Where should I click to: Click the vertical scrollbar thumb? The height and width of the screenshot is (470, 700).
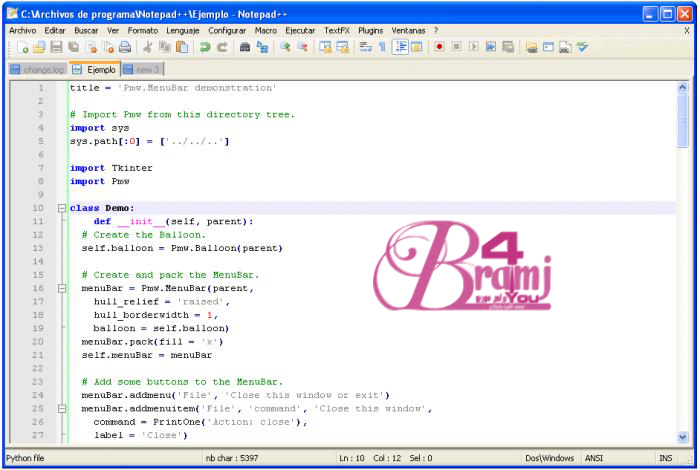[x=682, y=120]
